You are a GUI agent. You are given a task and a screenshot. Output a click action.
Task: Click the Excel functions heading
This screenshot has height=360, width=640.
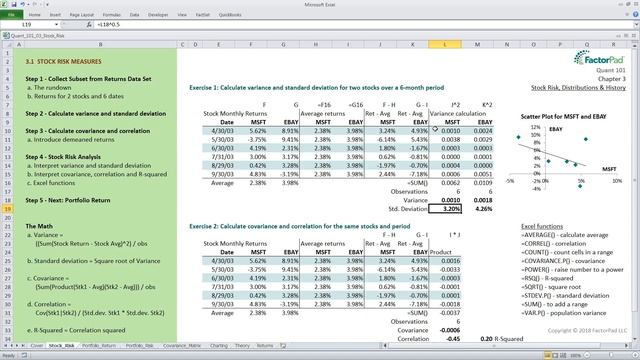542,226
